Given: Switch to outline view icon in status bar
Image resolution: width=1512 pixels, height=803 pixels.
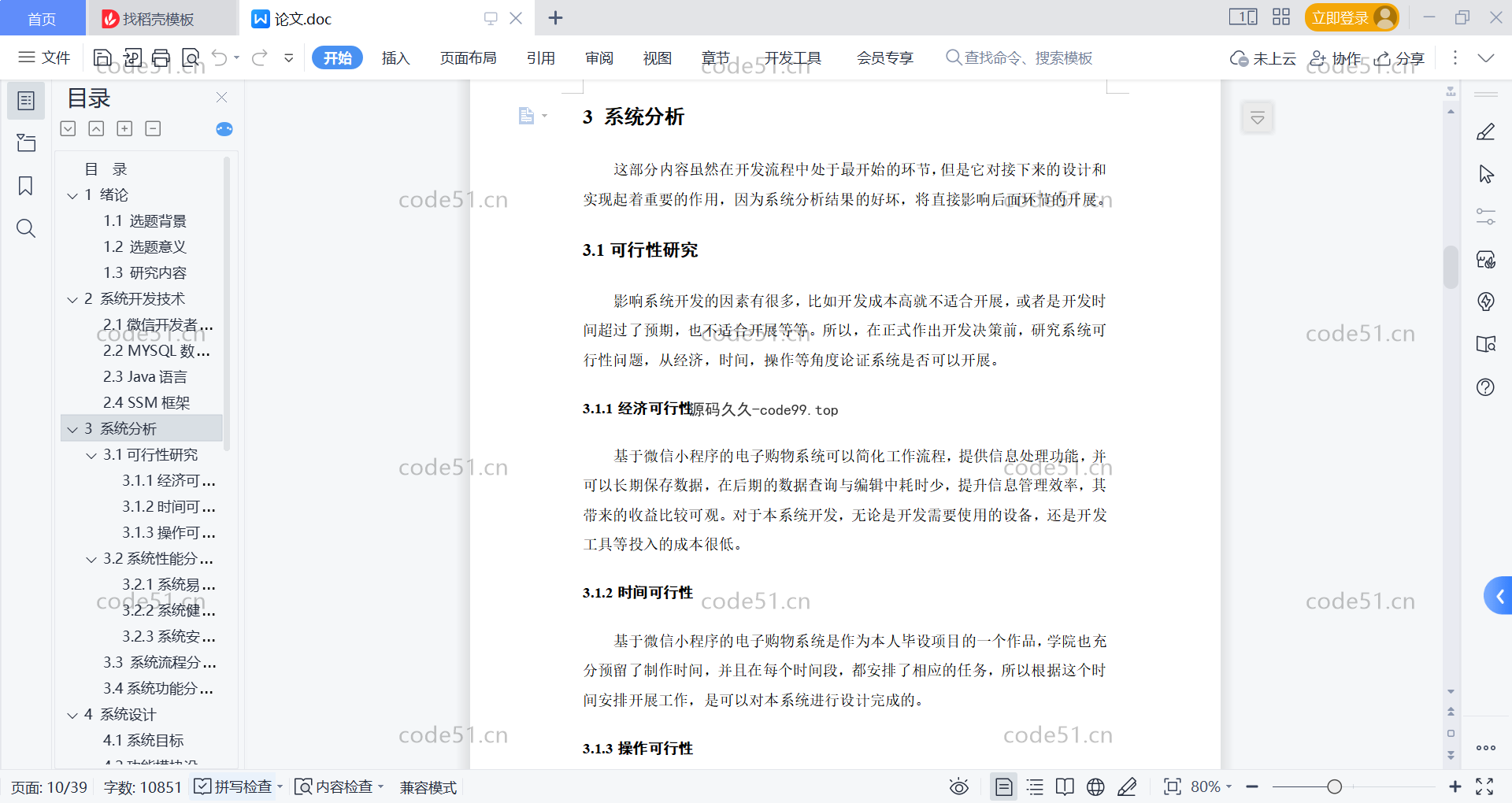Looking at the screenshot, I should [x=1035, y=786].
